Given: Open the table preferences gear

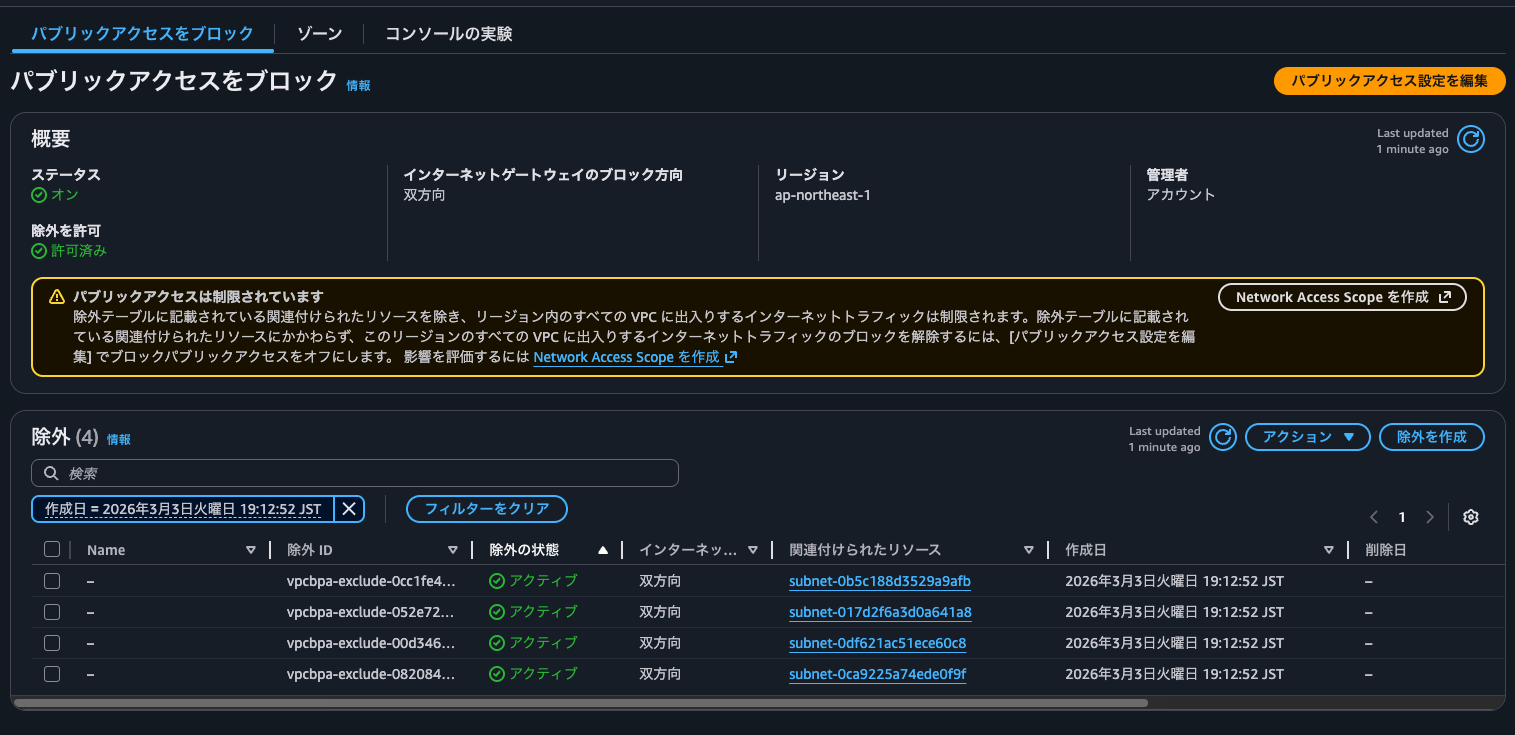Looking at the screenshot, I should tap(1470, 517).
